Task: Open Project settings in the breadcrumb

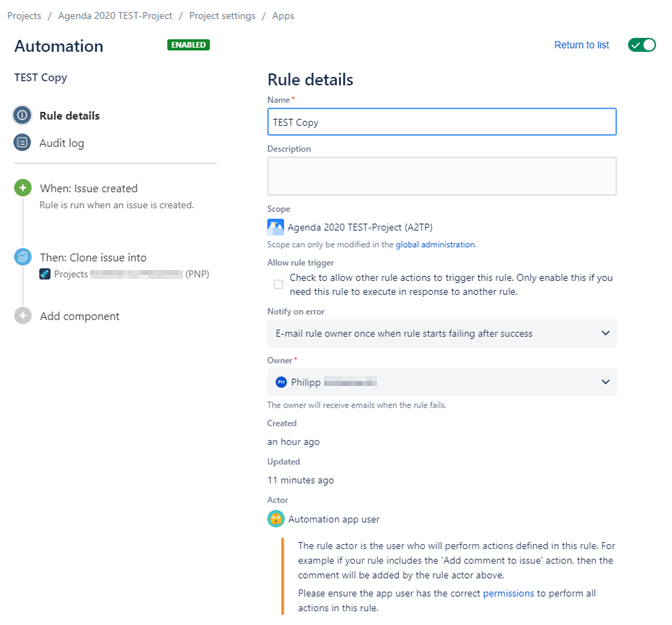Action: click(222, 16)
